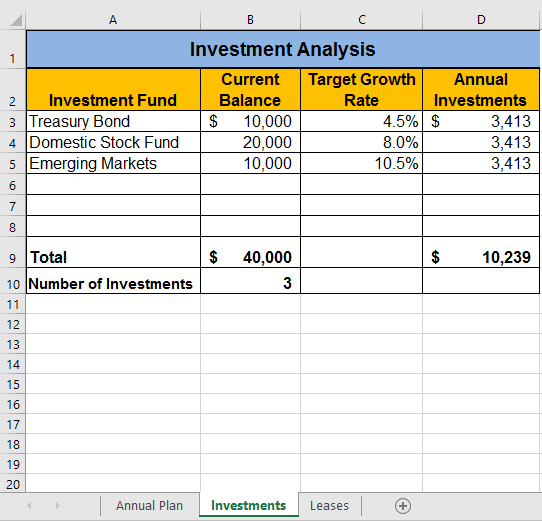Click the Current Balance header cell
This screenshot has width=542, height=521.
click(x=250, y=90)
